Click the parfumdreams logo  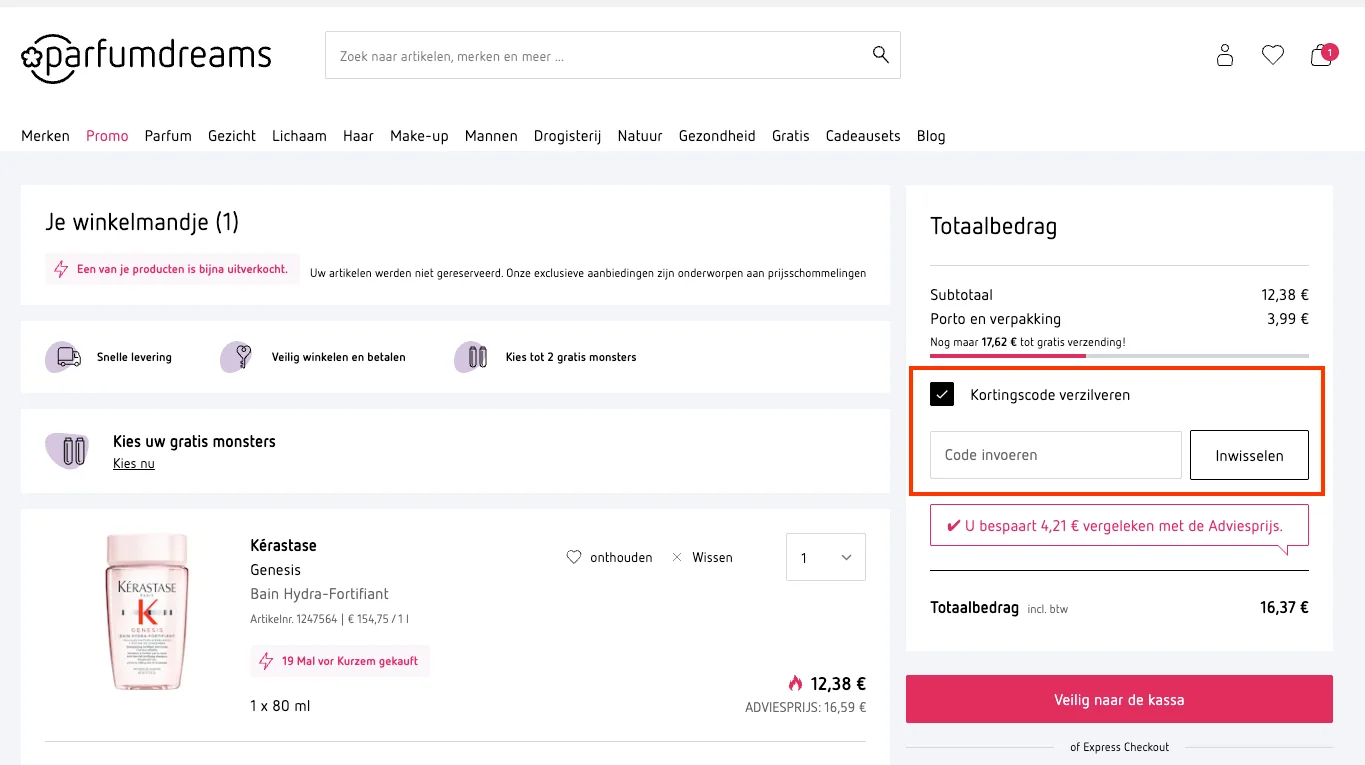tap(146, 57)
